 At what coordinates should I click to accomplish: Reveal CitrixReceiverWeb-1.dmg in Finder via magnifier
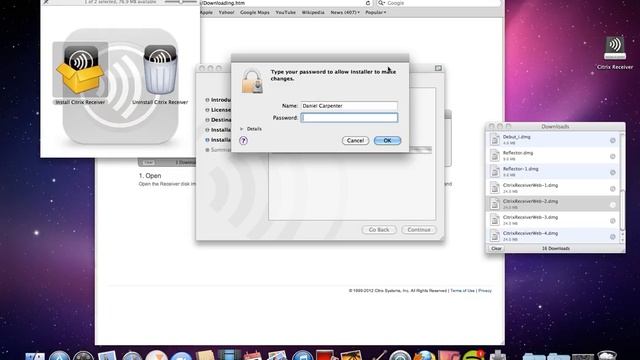tap(612, 189)
